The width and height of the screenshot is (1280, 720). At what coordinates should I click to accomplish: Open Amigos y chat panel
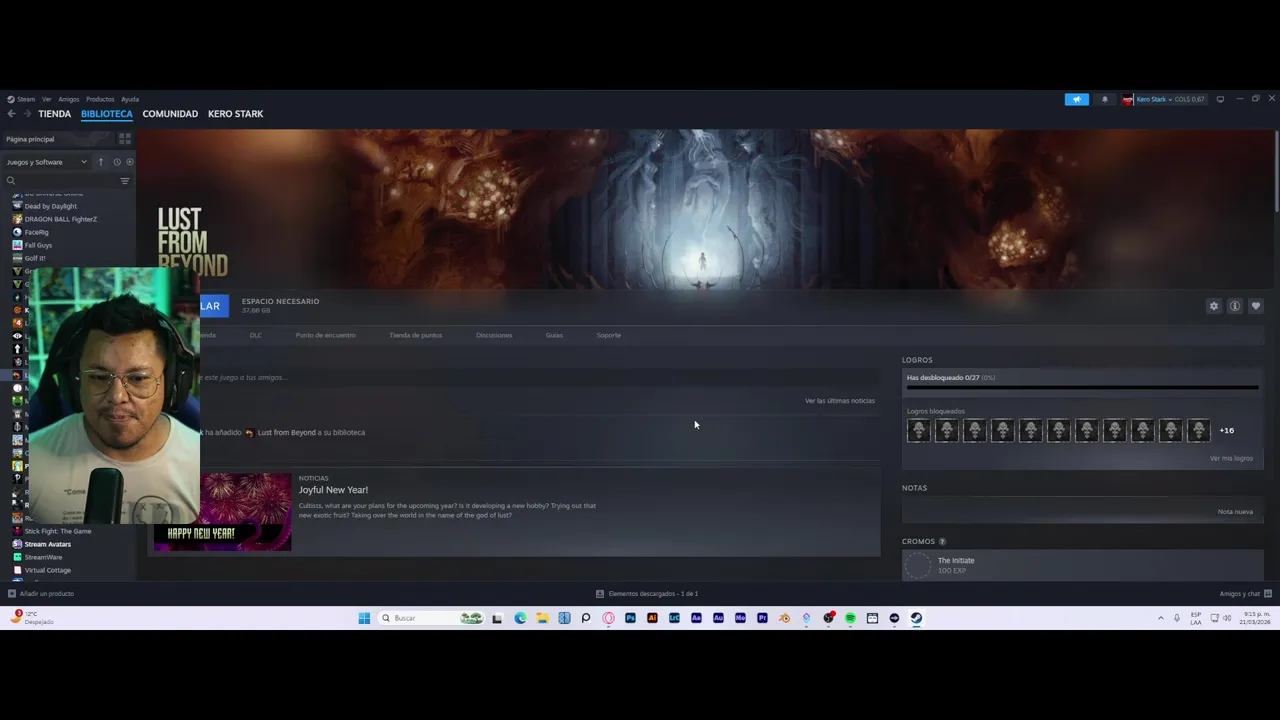[1245, 594]
